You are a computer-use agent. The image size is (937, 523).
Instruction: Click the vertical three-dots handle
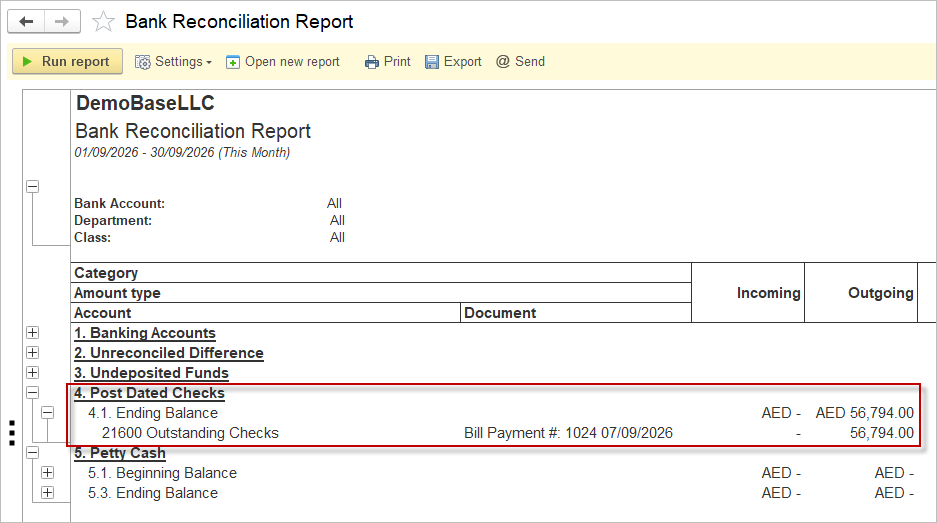pos(12,433)
